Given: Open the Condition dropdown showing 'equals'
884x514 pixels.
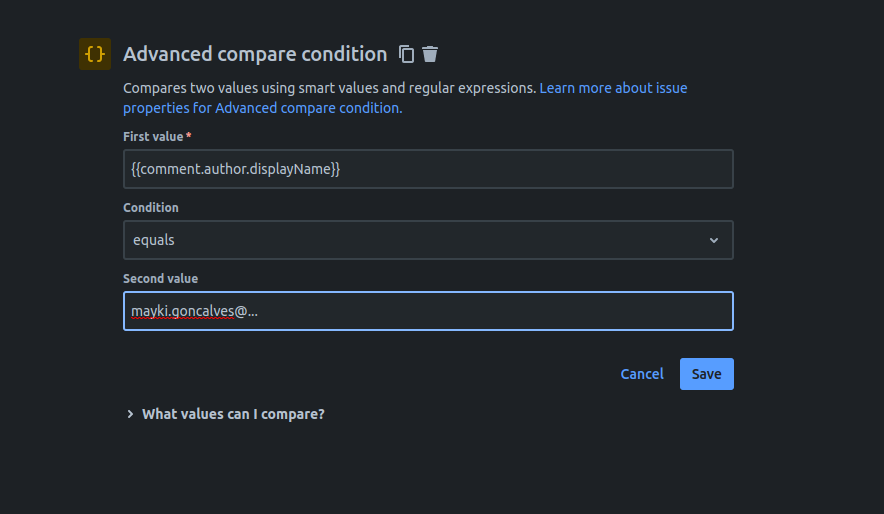Looking at the screenshot, I should pyautogui.click(x=428, y=240).
